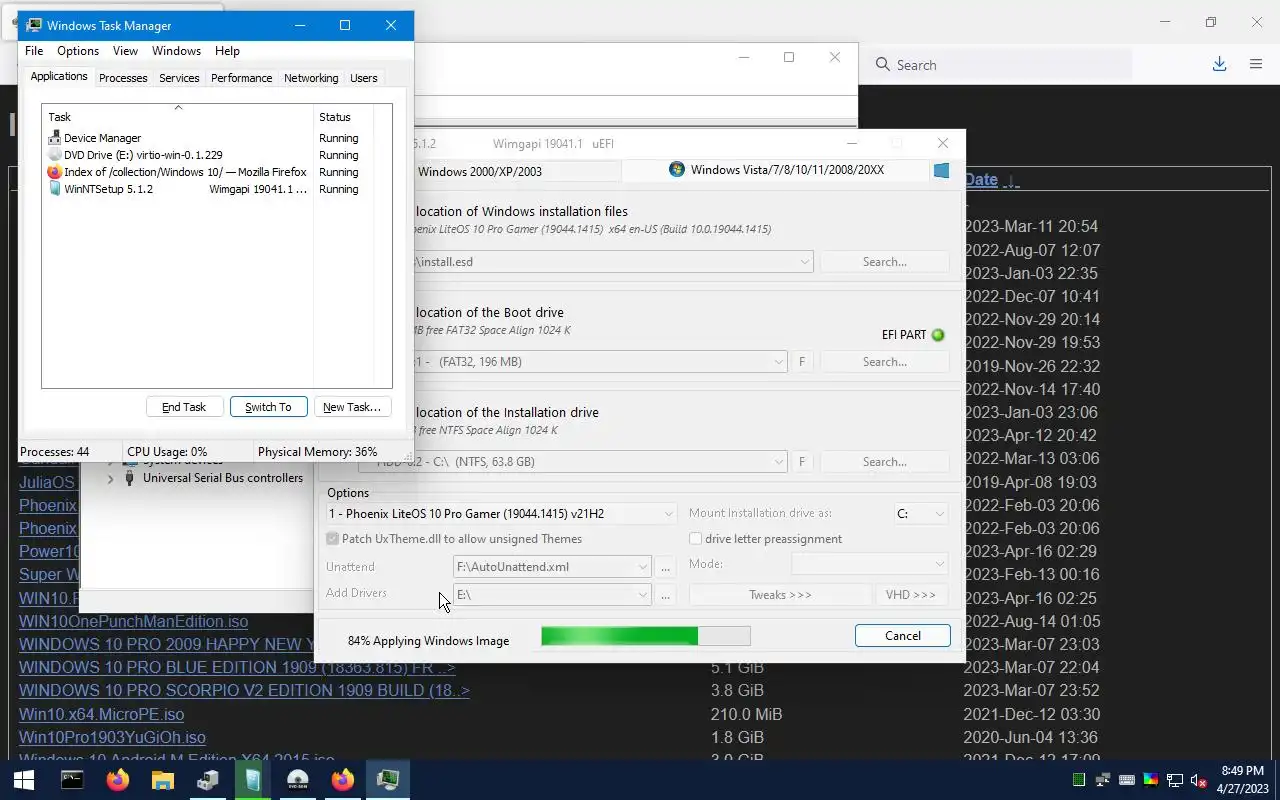Switch to Networking tab
1280x800 pixels.
click(311, 78)
